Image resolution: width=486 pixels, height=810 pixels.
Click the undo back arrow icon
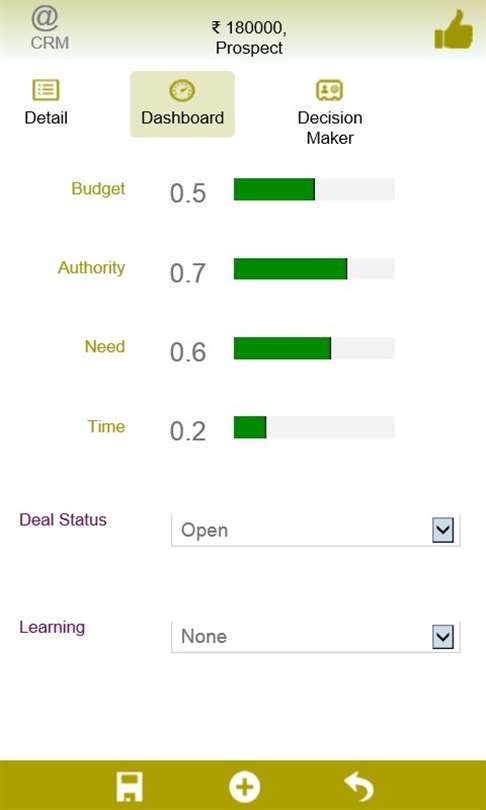[359, 787]
